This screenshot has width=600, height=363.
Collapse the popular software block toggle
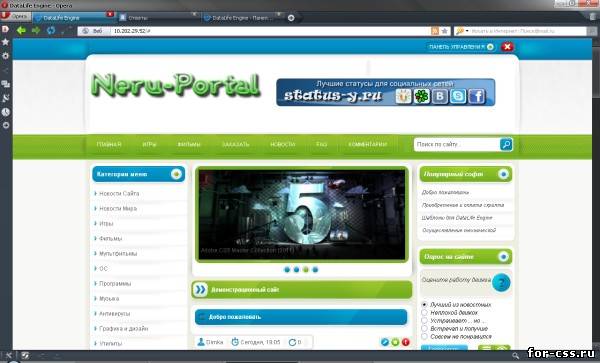504,174
